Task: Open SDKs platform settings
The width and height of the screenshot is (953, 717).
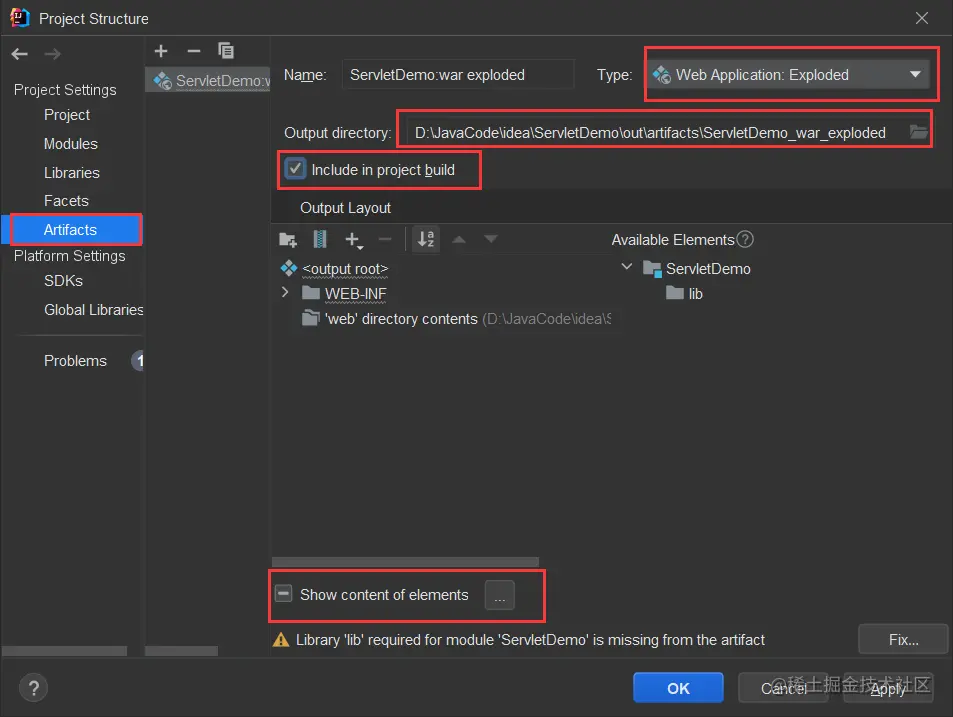Action: click(x=63, y=281)
